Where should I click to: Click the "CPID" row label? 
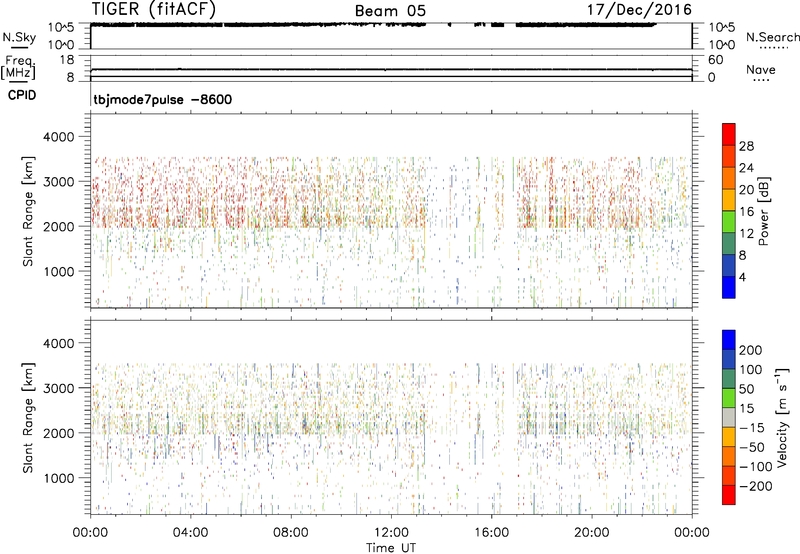[22, 95]
